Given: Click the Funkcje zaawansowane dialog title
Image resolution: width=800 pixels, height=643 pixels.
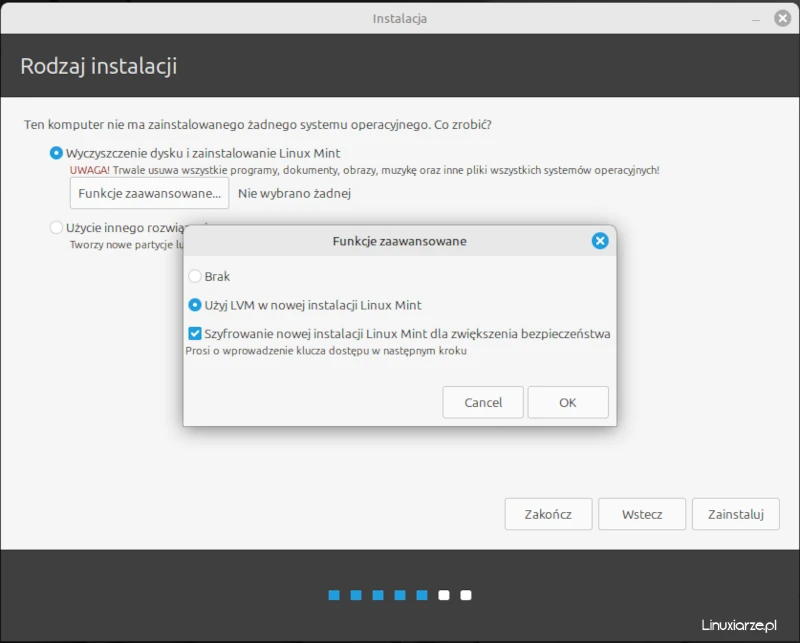Looking at the screenshot, I should (399, 241).
